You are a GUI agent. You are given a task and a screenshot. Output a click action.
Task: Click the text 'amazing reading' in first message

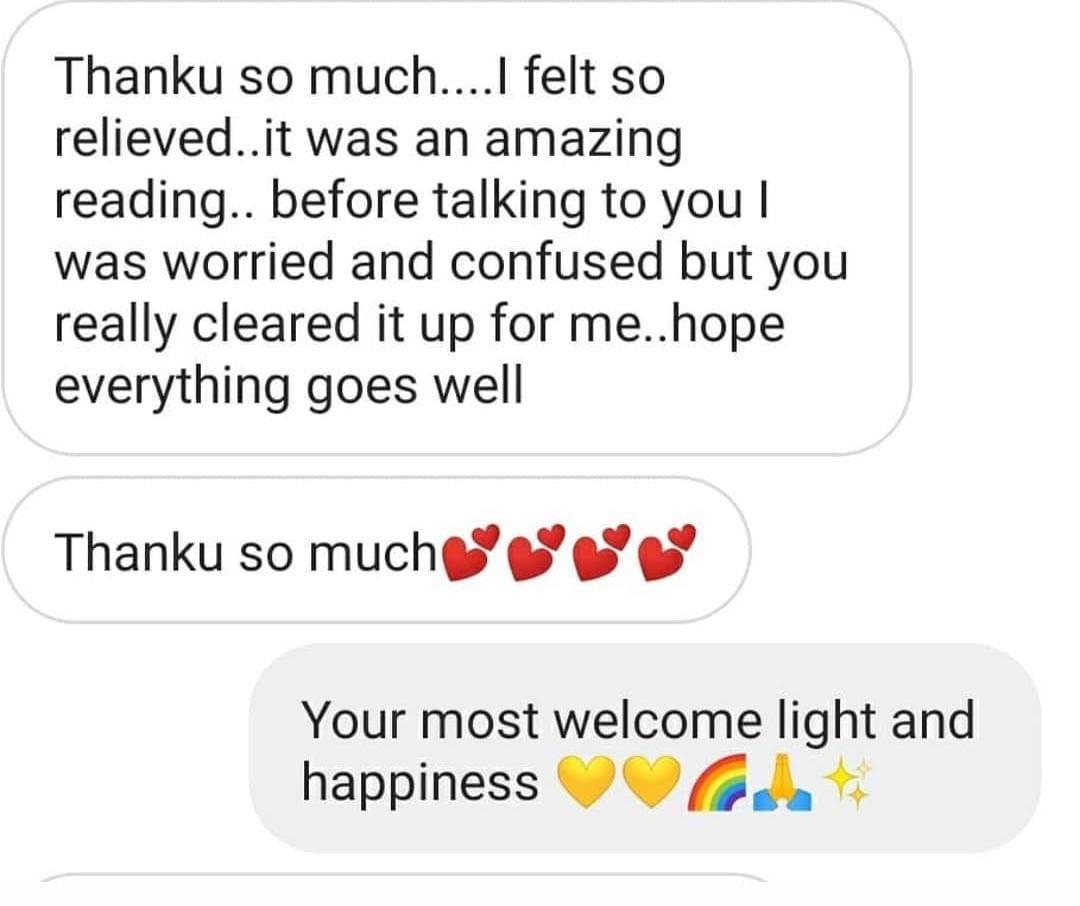pos(368,169)
